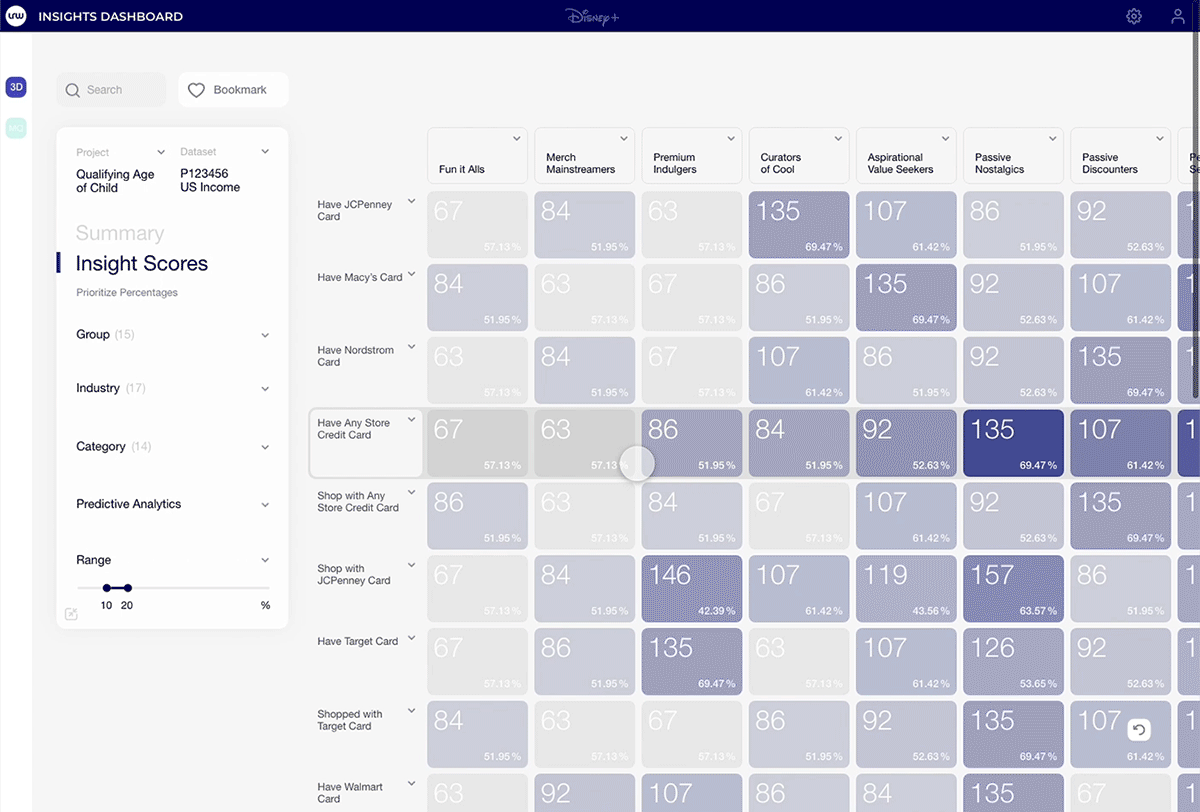Click into the Search field
The image size is (1200, 812).
click(x=111, y=90)
